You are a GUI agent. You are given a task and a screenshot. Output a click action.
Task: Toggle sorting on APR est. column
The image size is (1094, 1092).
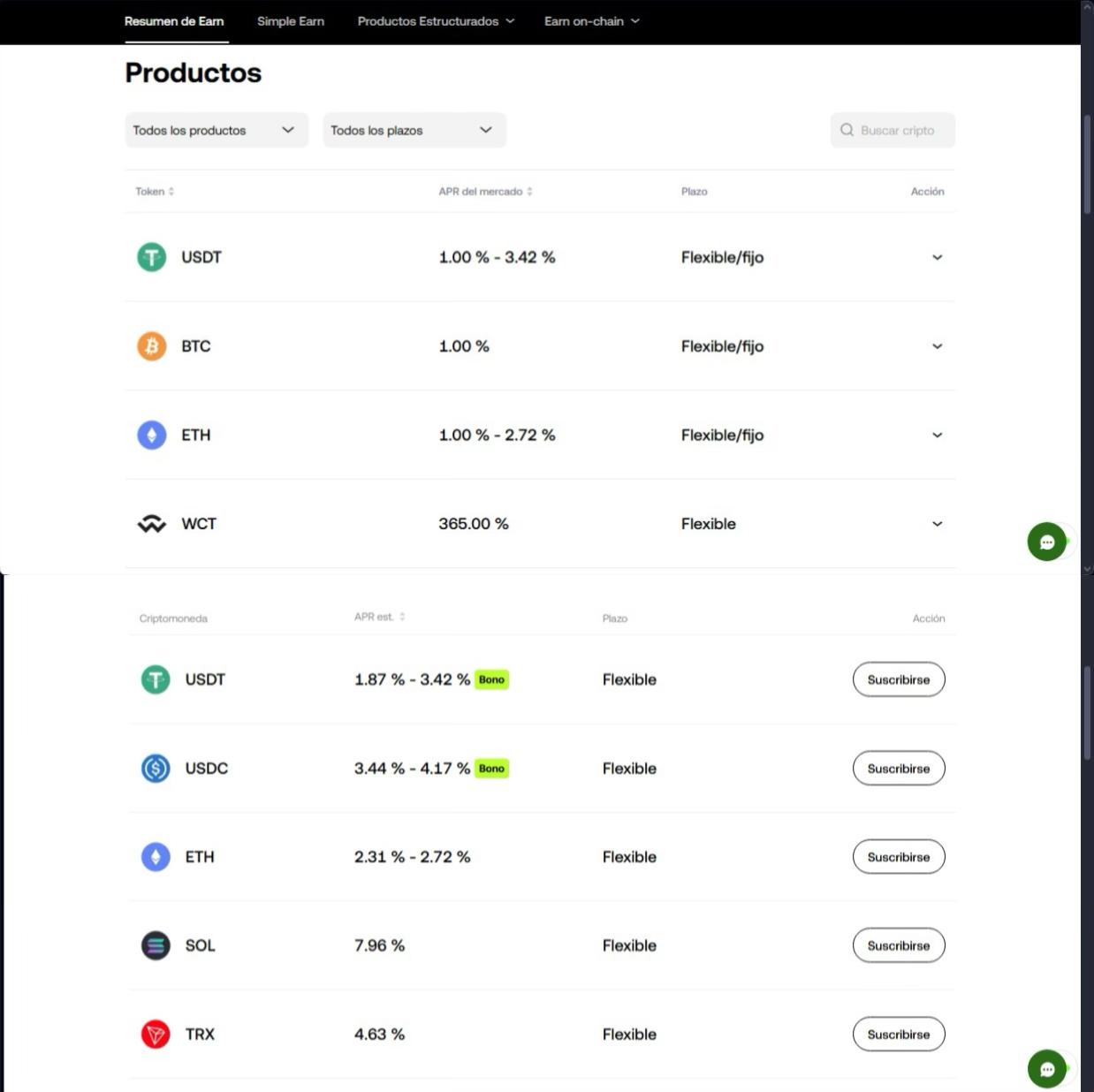coord(380,617)
